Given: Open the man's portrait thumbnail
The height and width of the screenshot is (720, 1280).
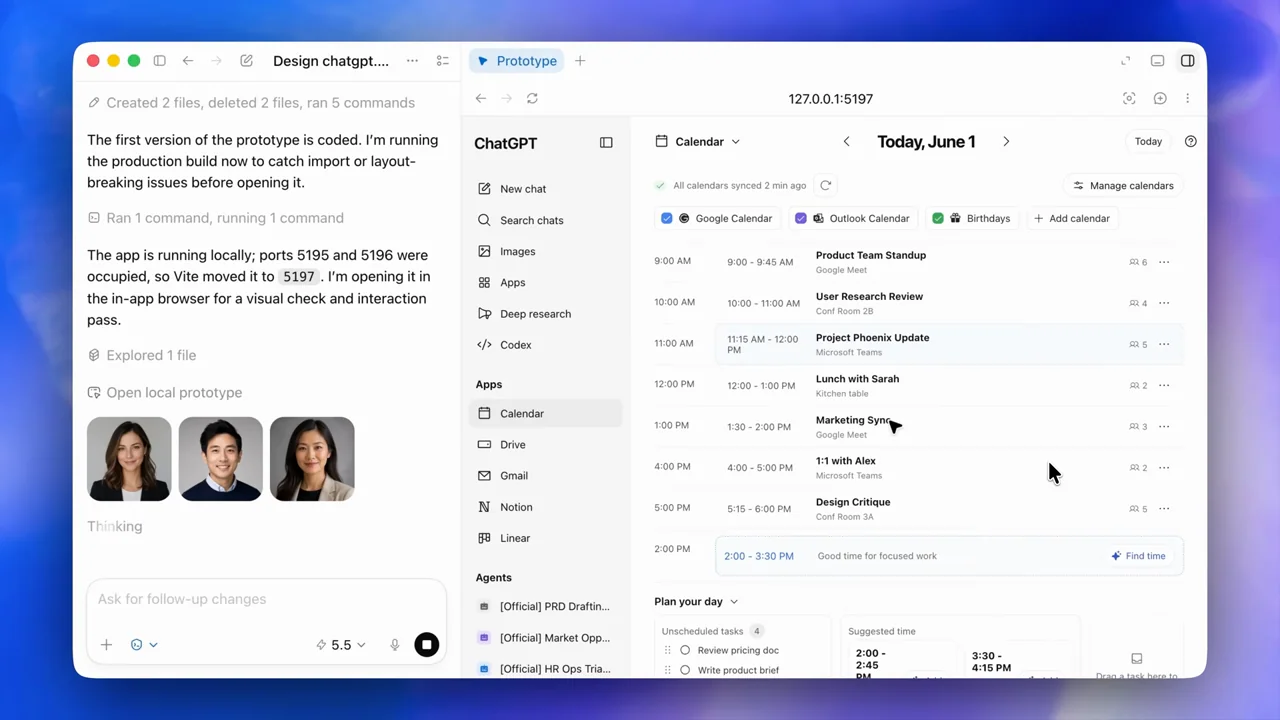Looking at the screenshot, I should coord(221,459).
